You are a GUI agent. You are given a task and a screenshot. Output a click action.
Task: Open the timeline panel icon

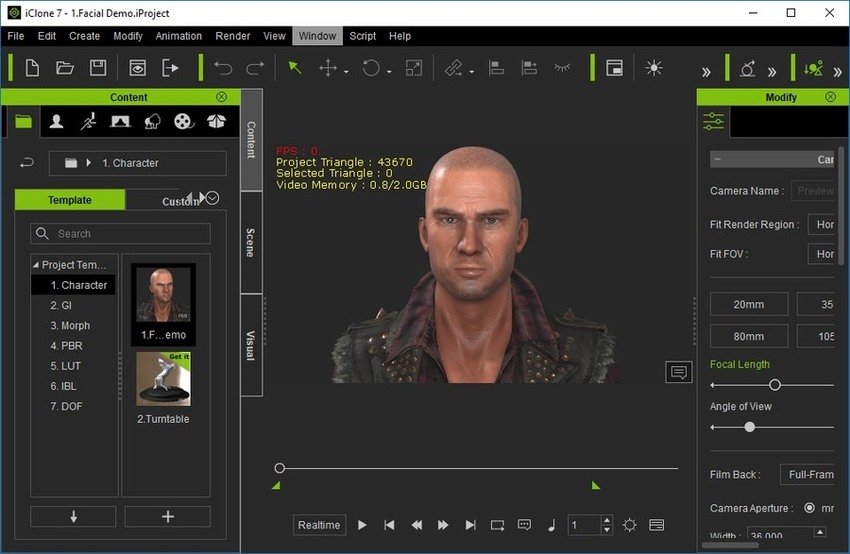[656, 525]
